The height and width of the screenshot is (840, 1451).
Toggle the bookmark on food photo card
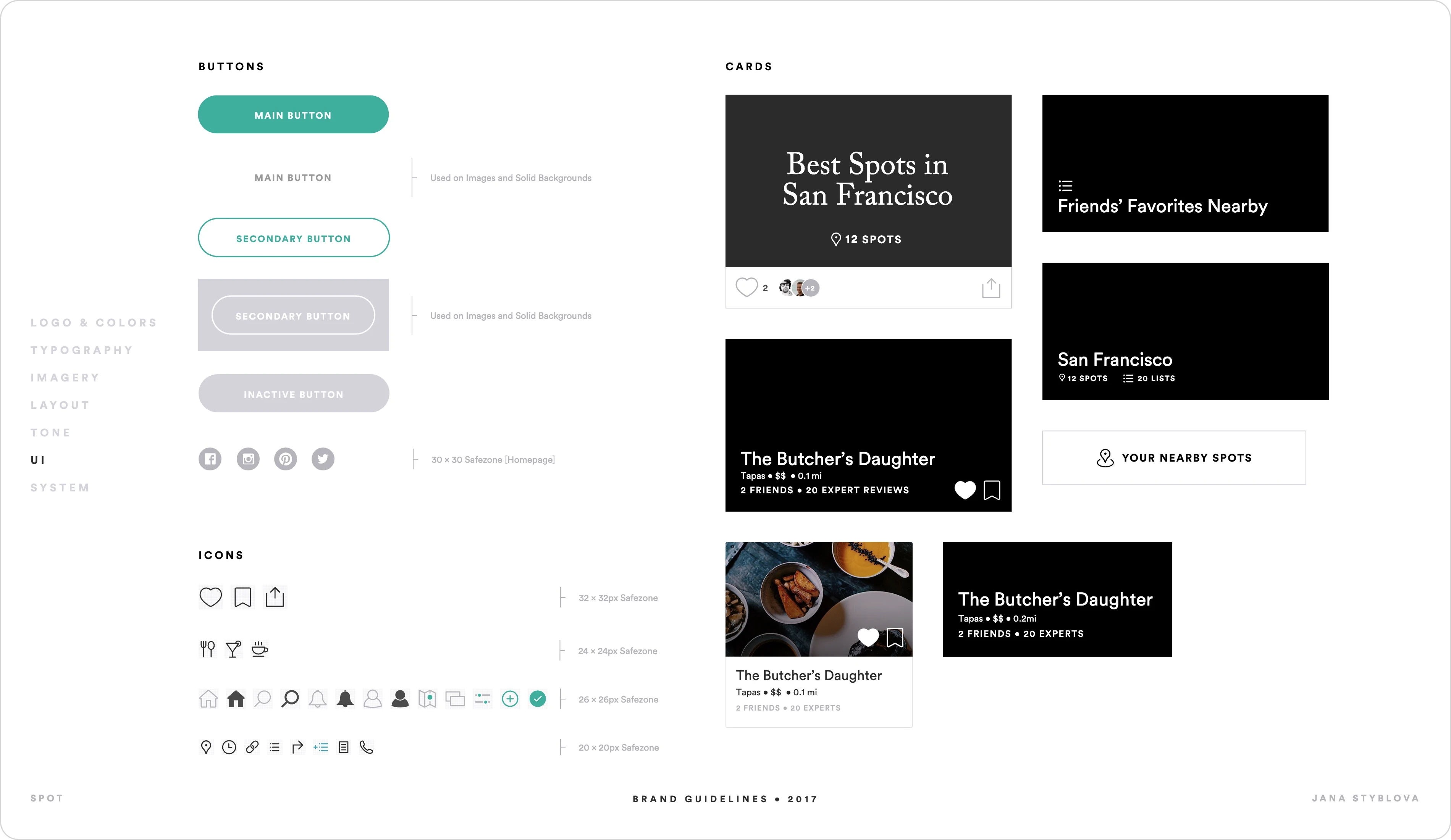[895, 637]
